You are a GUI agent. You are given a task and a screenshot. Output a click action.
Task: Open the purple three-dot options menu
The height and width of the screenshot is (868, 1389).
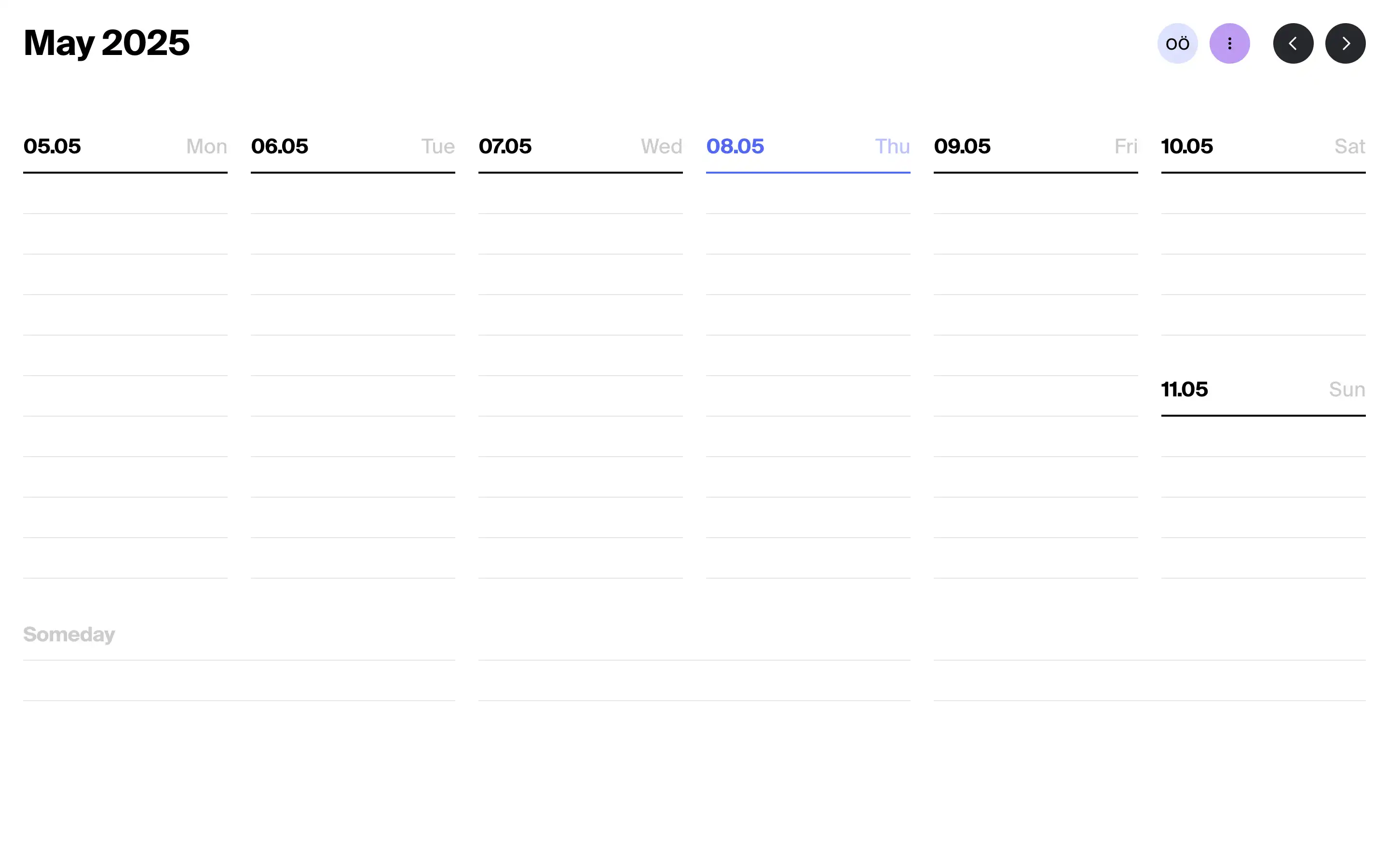(x=1229, y=43)
